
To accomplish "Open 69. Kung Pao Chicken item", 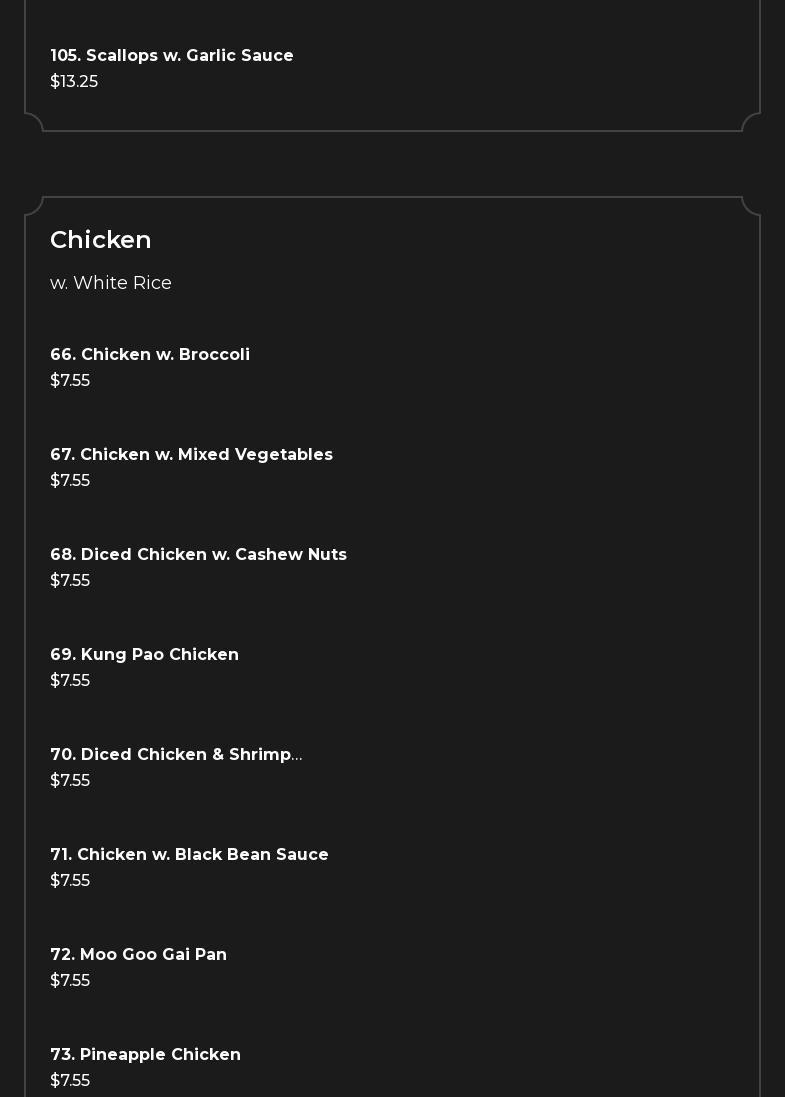I will coord(144,654).
